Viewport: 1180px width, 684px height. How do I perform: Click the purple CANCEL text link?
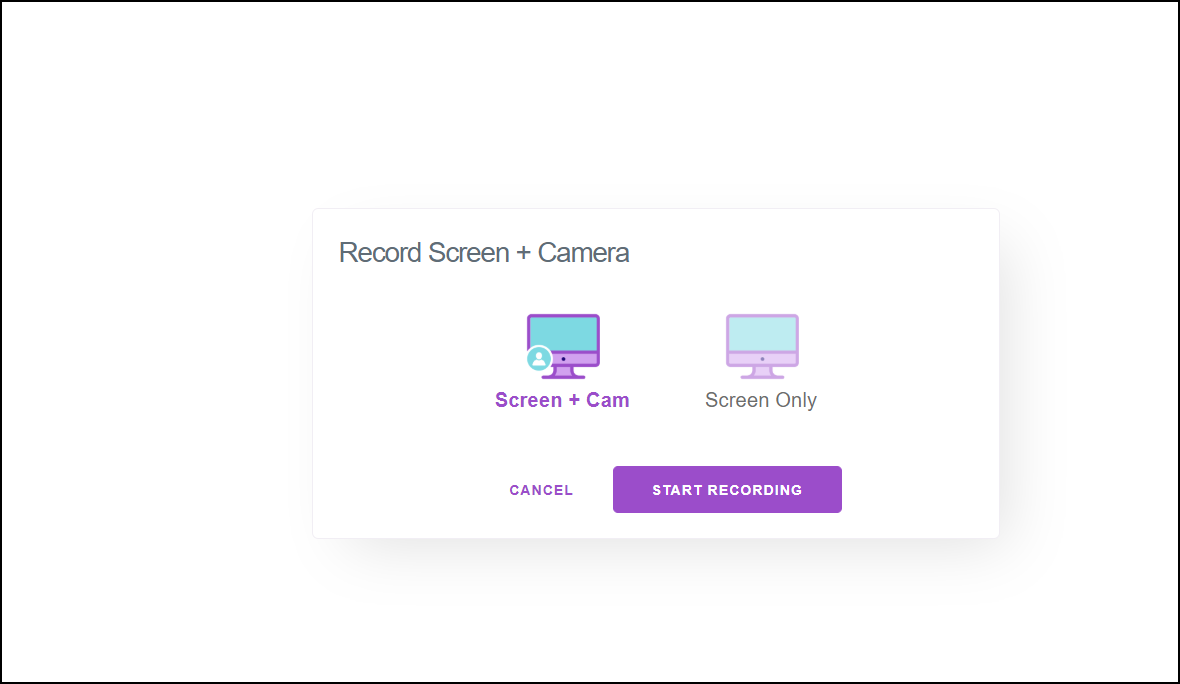click(x=541, y=490)
